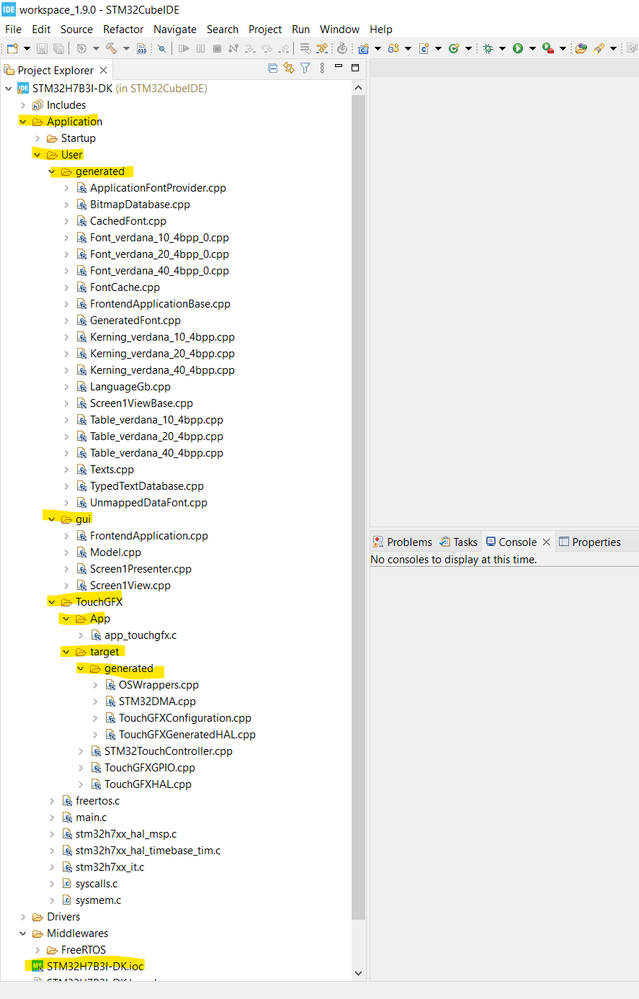Click the Terminate stop icon
Viewport: 639px width, 999px height.
[x=217, y=48]
